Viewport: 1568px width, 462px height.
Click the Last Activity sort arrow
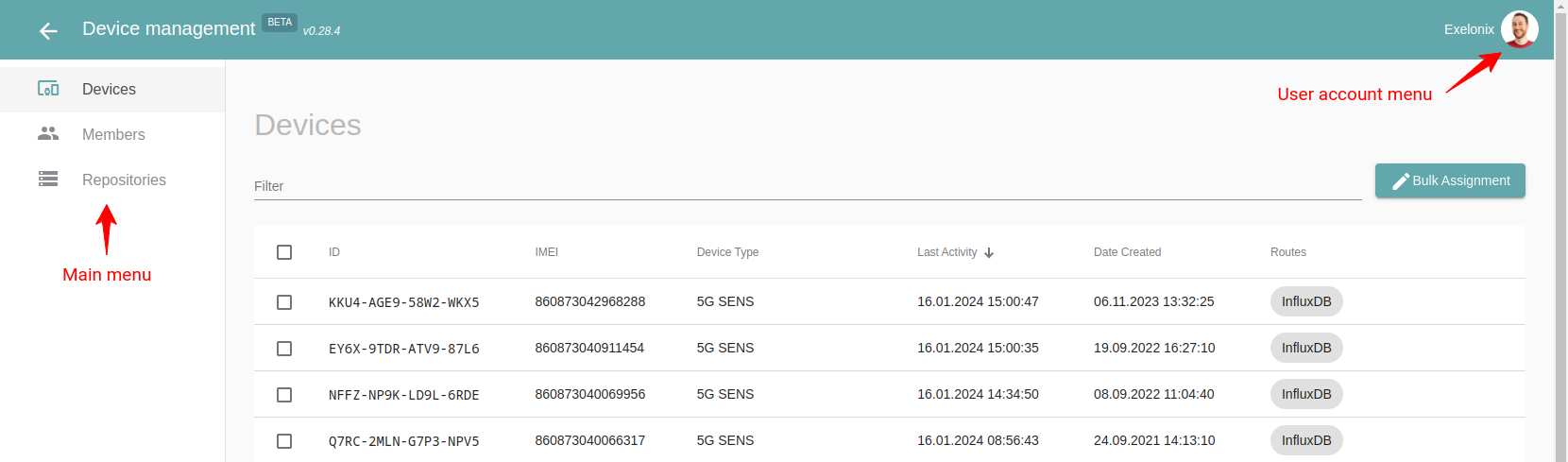click(989, 252)
